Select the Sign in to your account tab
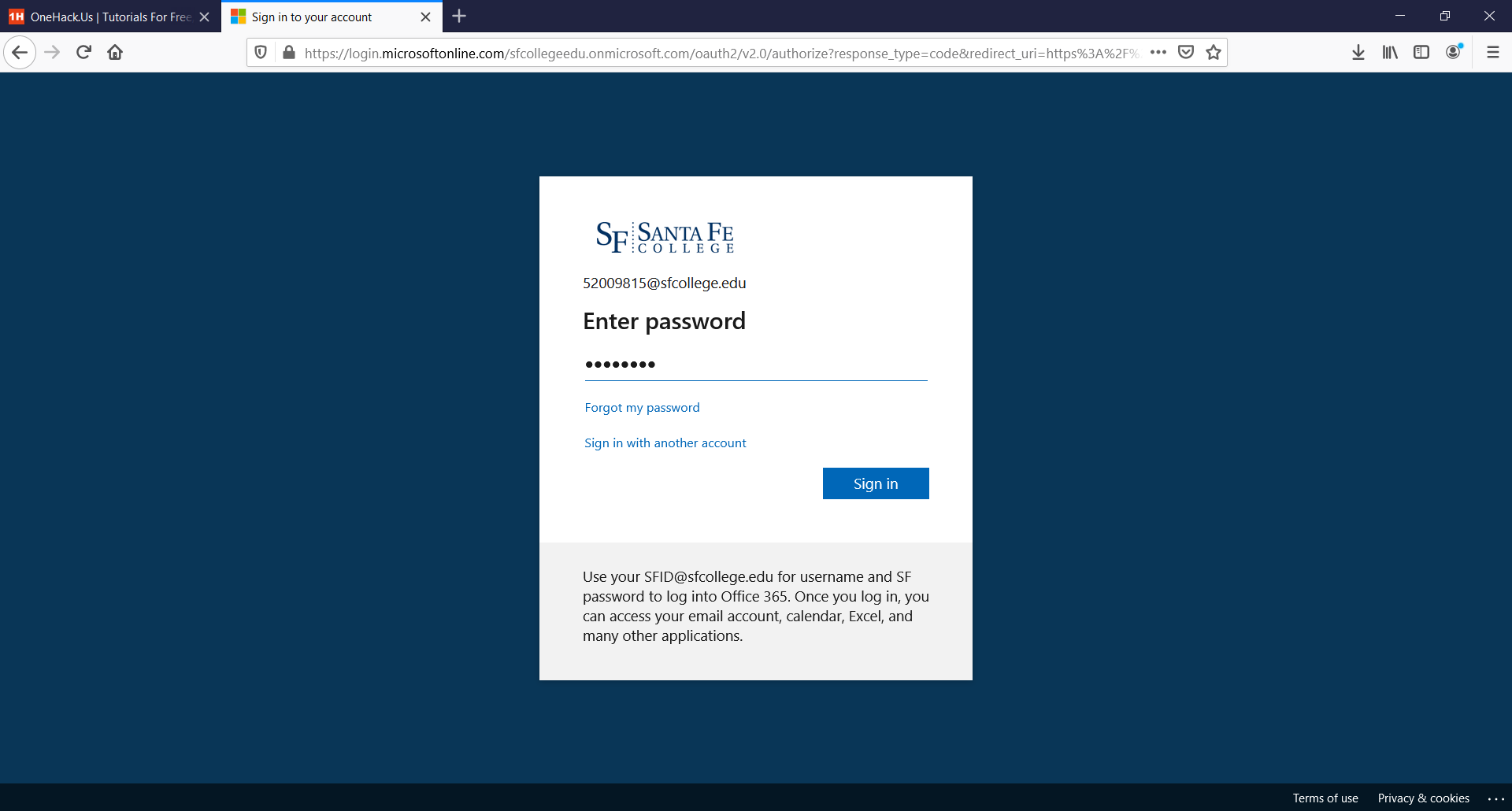The image size is (1512, 811). [x=332, y=17]
